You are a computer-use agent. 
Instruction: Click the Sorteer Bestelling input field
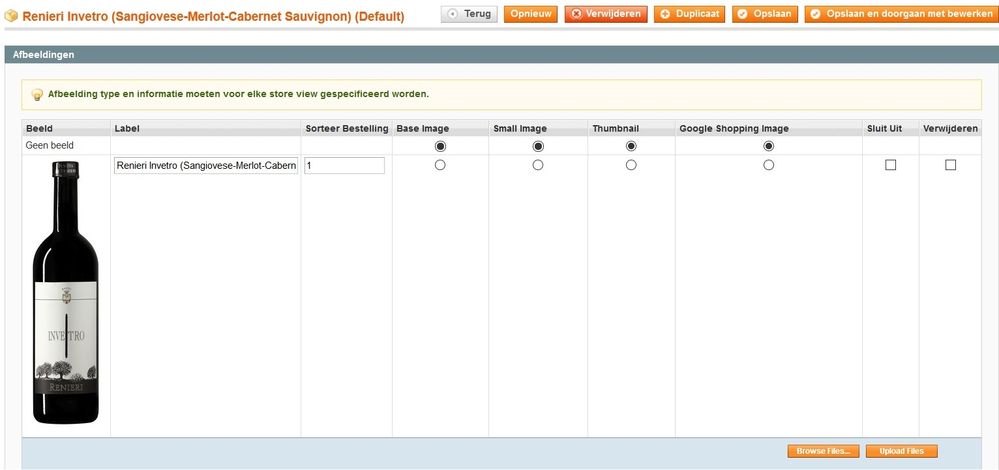tap(344, 166)
